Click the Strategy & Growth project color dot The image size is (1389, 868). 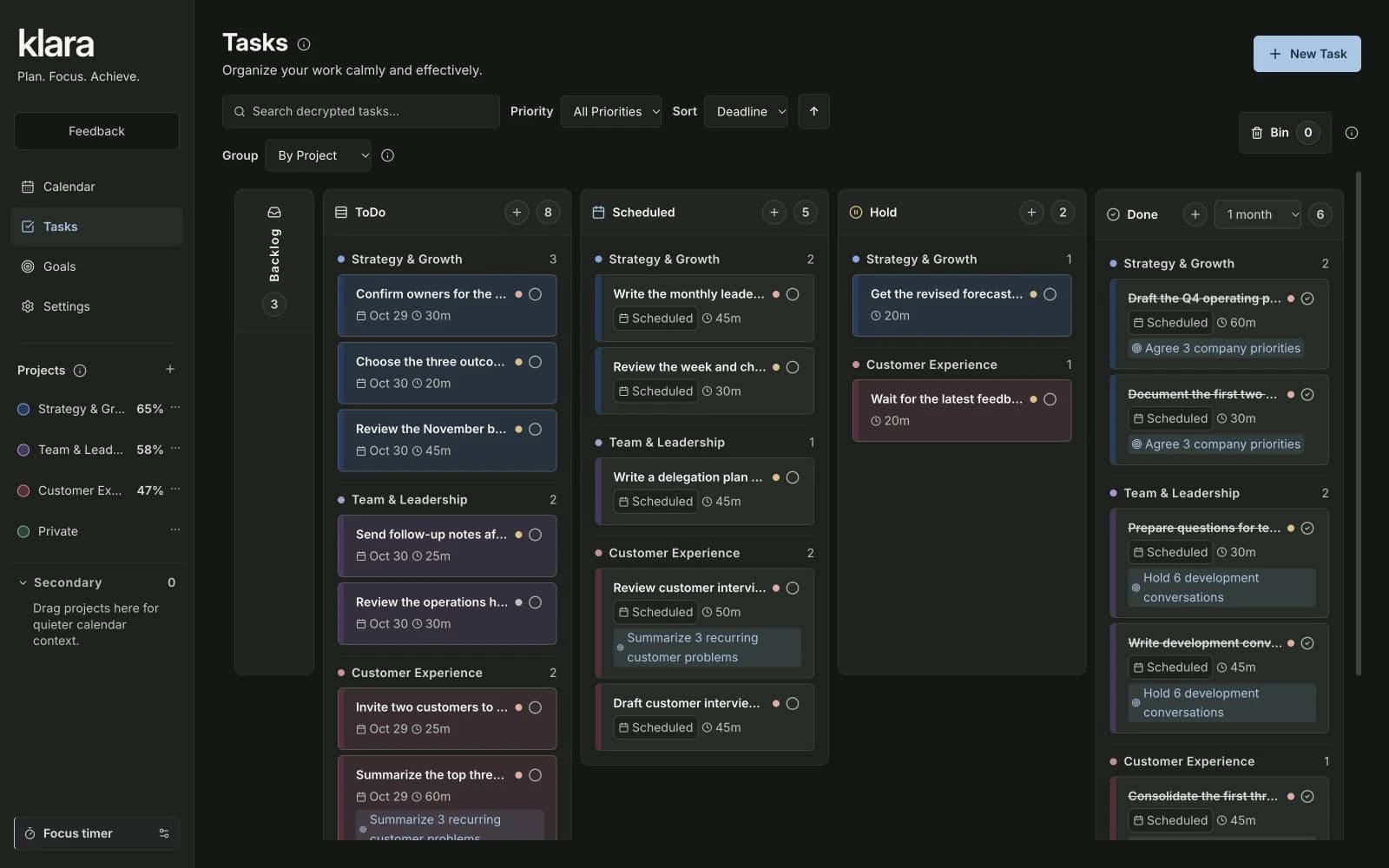pyautogui.click(x=23, y=409)
